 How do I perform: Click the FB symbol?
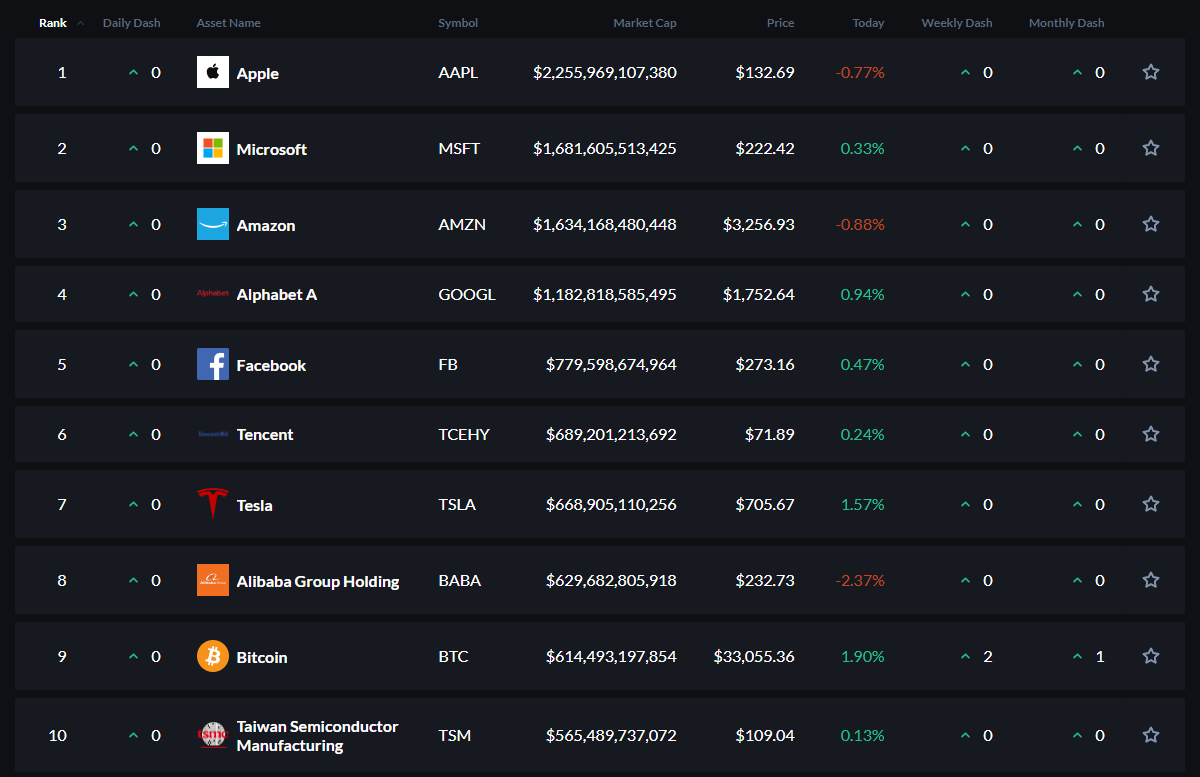click(448, 365)
